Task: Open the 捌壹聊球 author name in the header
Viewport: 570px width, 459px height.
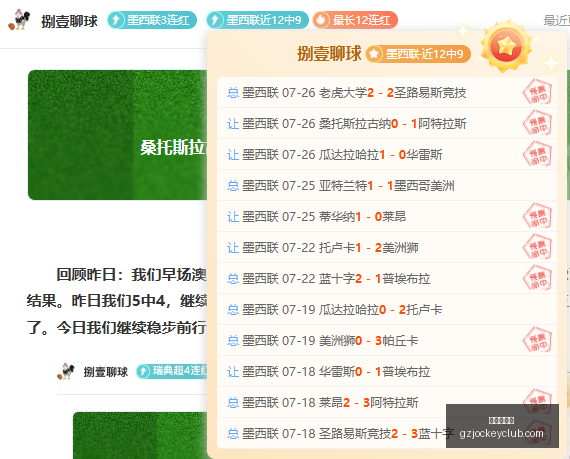Action: [69, 21]
